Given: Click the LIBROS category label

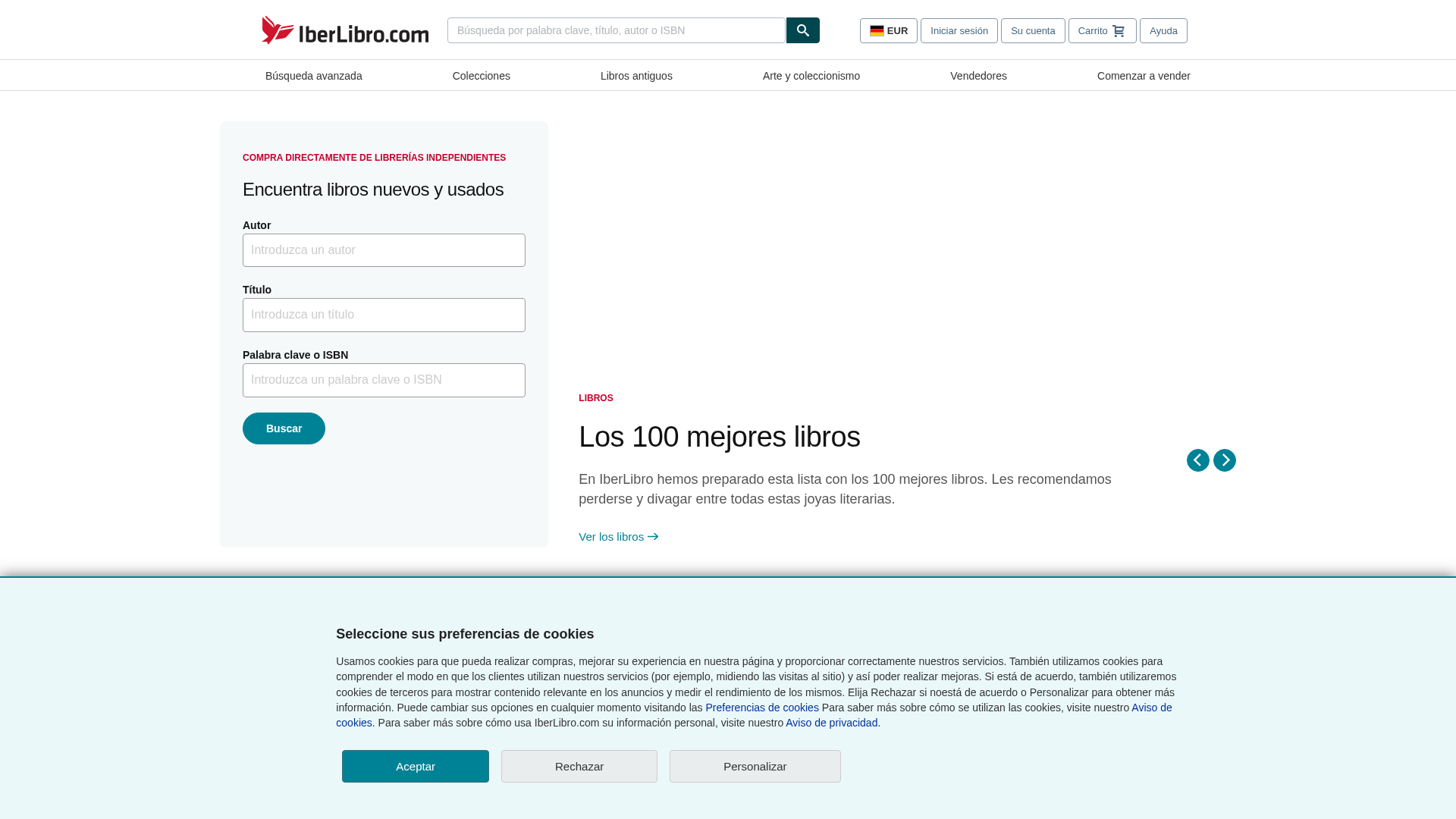Looking at the screenshot, I should [596, 398].
